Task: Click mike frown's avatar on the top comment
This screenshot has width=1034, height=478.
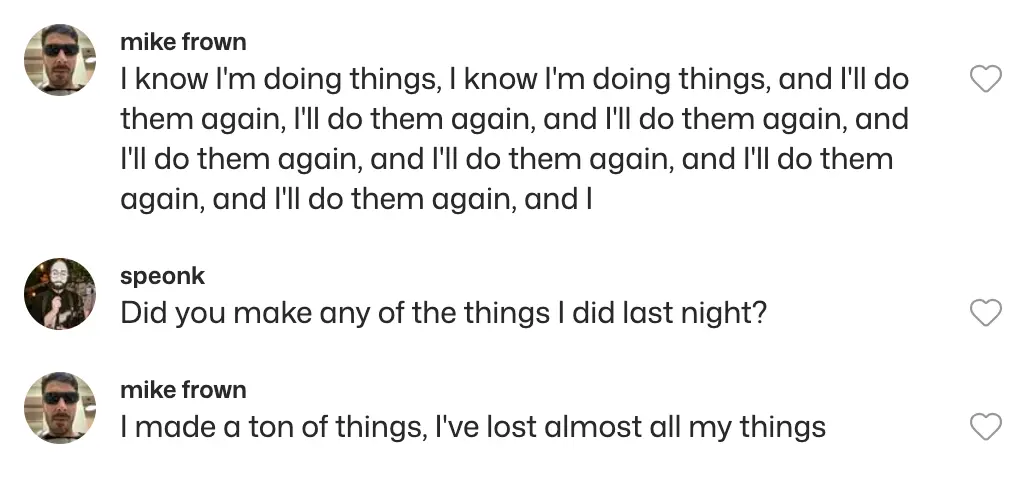Action: 60,60
